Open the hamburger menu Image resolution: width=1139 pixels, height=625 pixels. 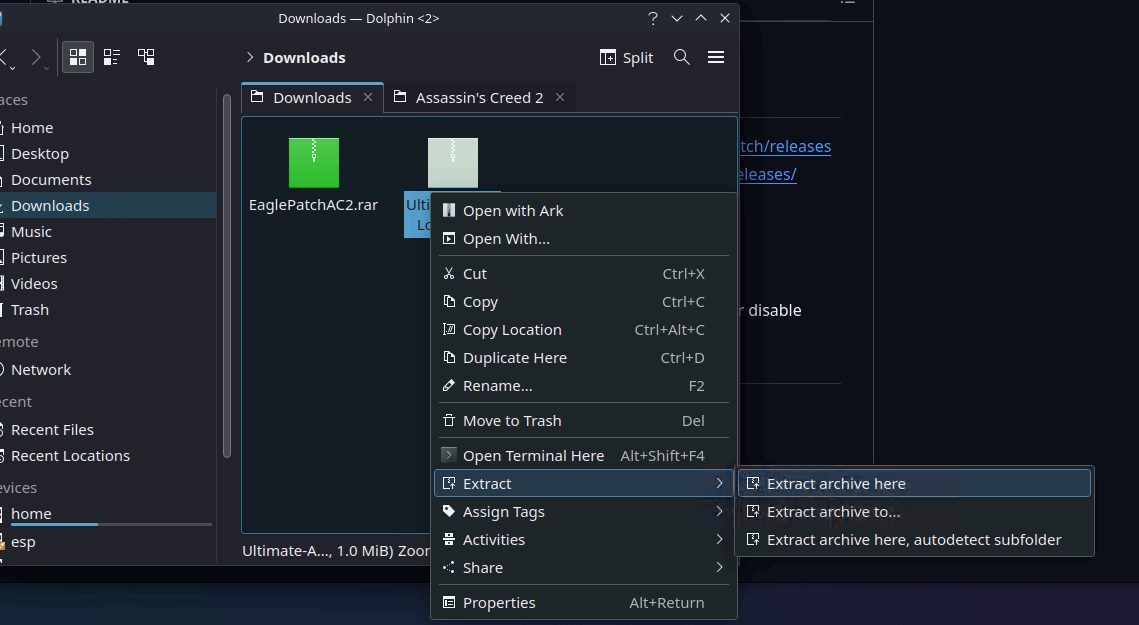coord(716,57)
